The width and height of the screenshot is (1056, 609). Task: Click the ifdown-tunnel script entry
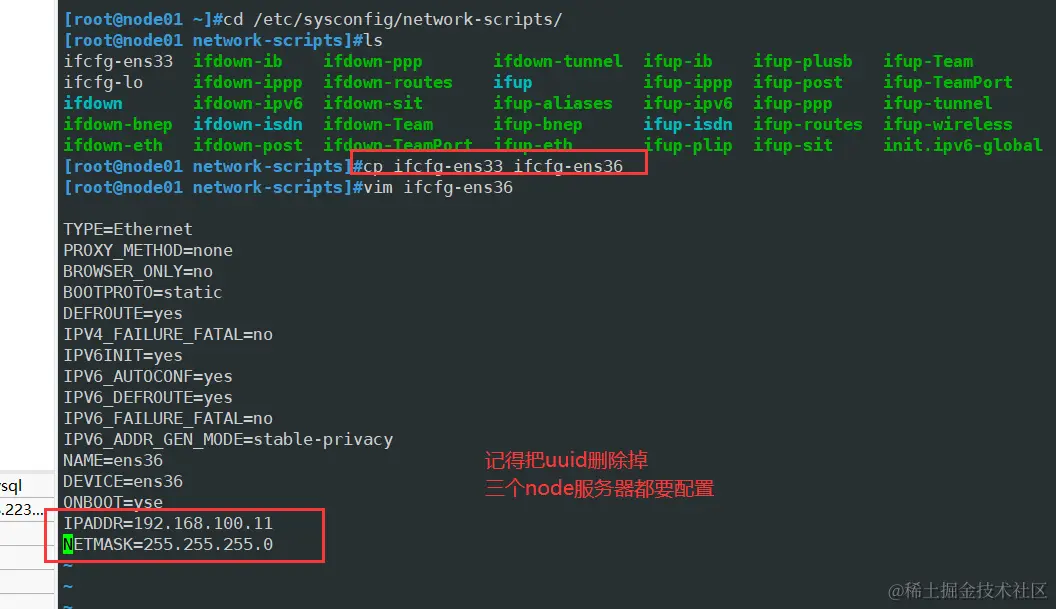[558, 61]
